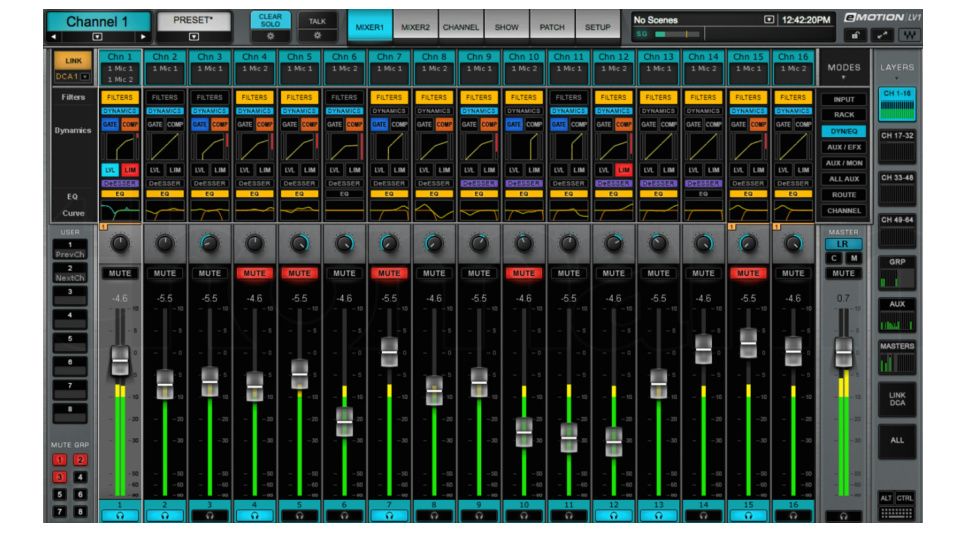Open Chn 1 dynamics curve graph
Image resolution: width=967 pixels, height=533 pixels.
(120, 148)
